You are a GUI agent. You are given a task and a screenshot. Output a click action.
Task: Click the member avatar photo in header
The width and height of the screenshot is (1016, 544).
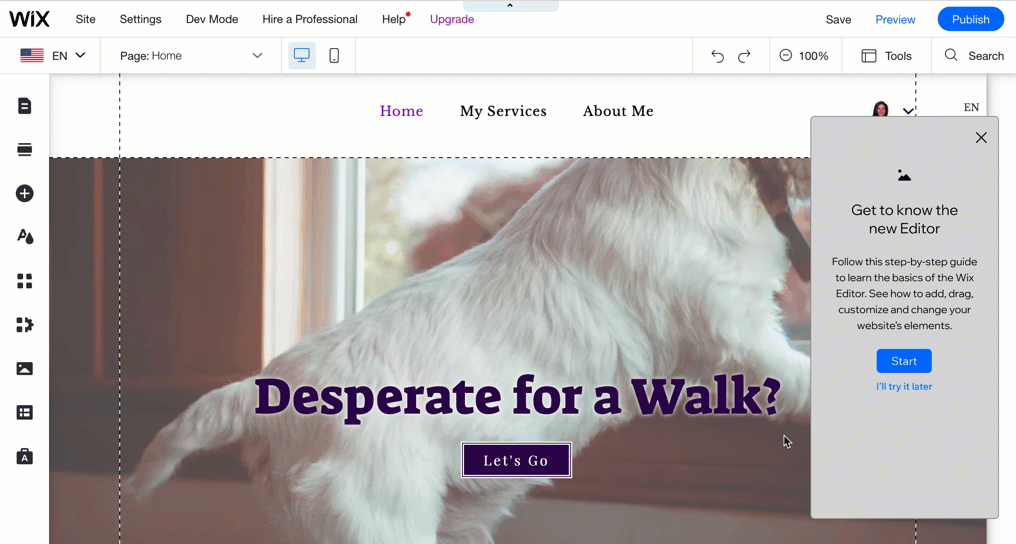point(880,109)
